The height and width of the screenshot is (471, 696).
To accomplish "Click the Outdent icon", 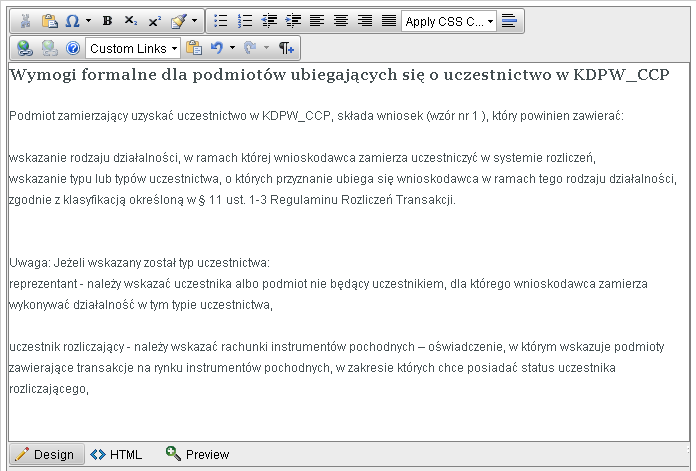I will coord(269,21).
